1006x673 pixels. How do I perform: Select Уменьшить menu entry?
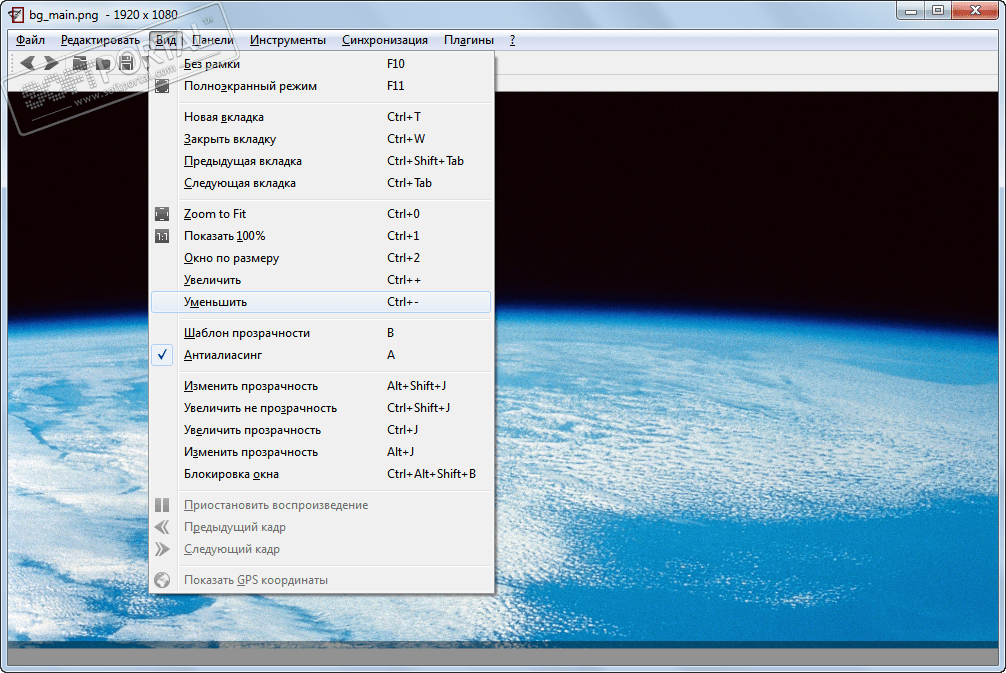coord(215,302)
